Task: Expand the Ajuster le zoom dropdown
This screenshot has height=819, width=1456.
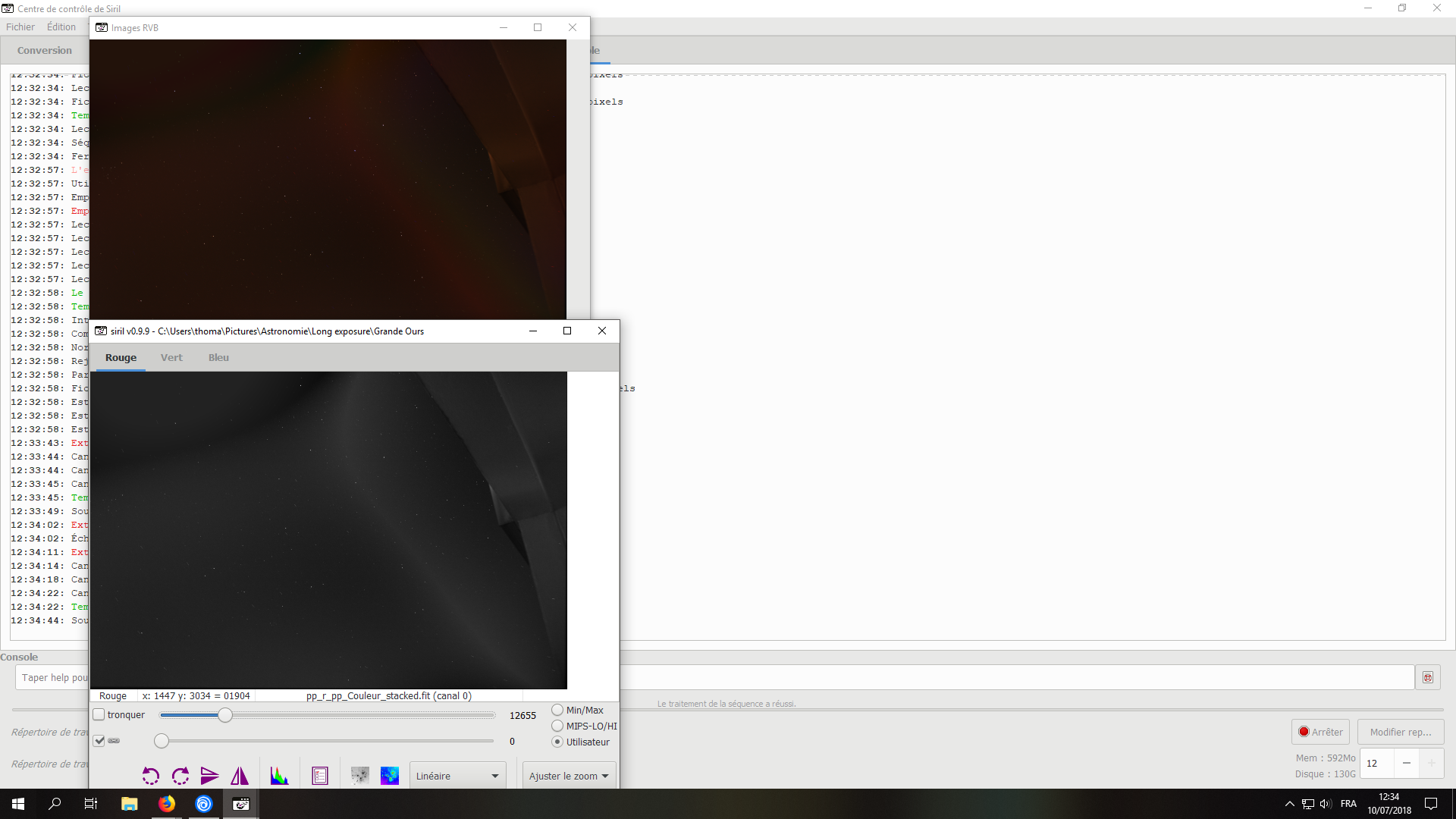Action: (569, 776)
